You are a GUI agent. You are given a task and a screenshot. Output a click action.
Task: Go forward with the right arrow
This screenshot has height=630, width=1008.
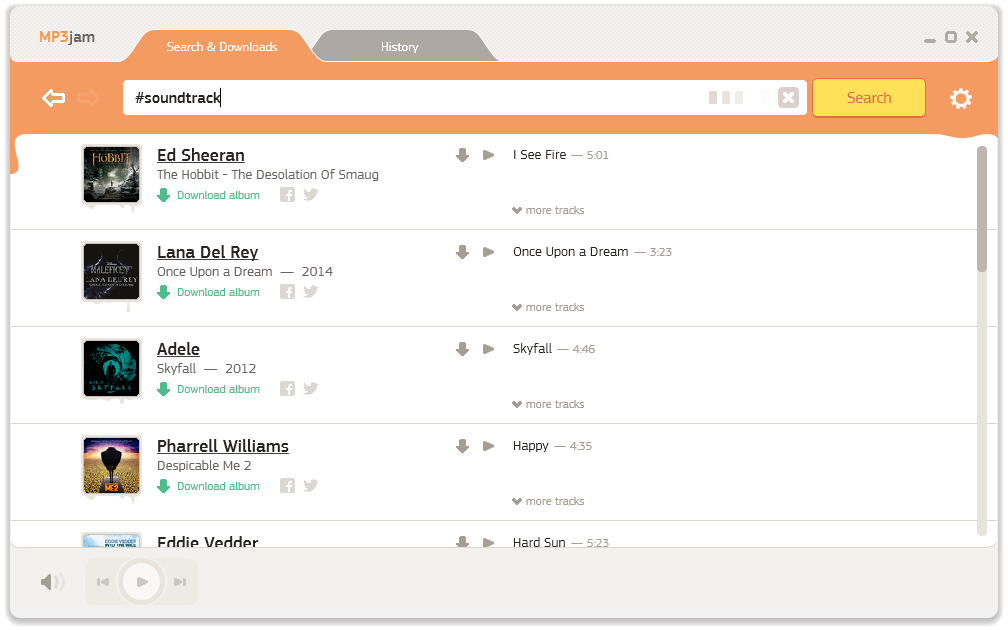89,98
